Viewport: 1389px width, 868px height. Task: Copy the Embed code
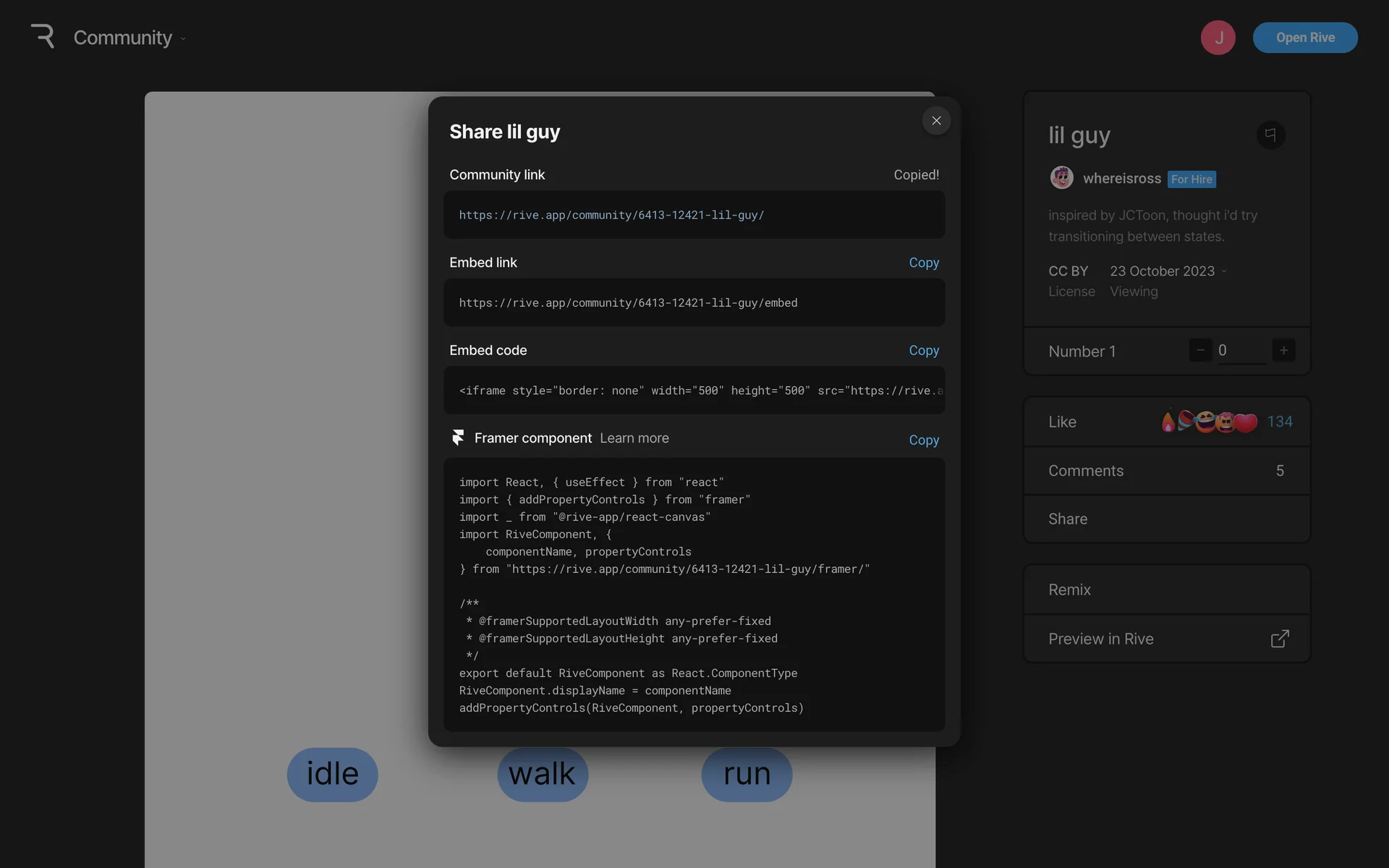[x=923, y=350]
